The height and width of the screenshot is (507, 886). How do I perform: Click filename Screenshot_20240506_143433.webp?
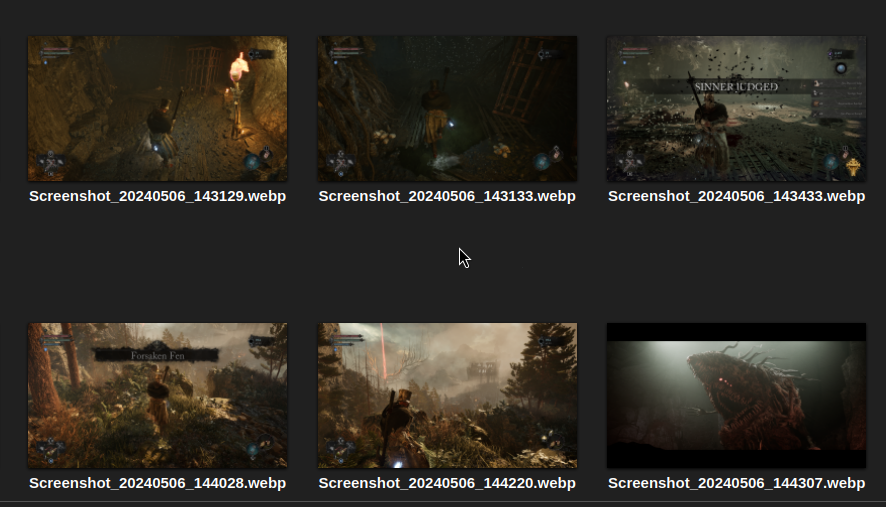(736, 196)
